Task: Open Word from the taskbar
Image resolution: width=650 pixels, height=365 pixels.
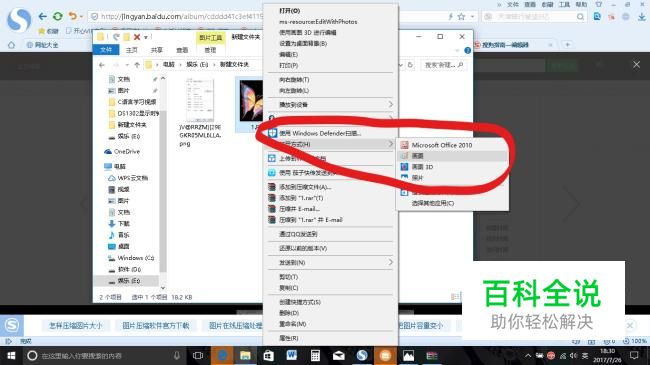Action: click(x=291, y=355)
